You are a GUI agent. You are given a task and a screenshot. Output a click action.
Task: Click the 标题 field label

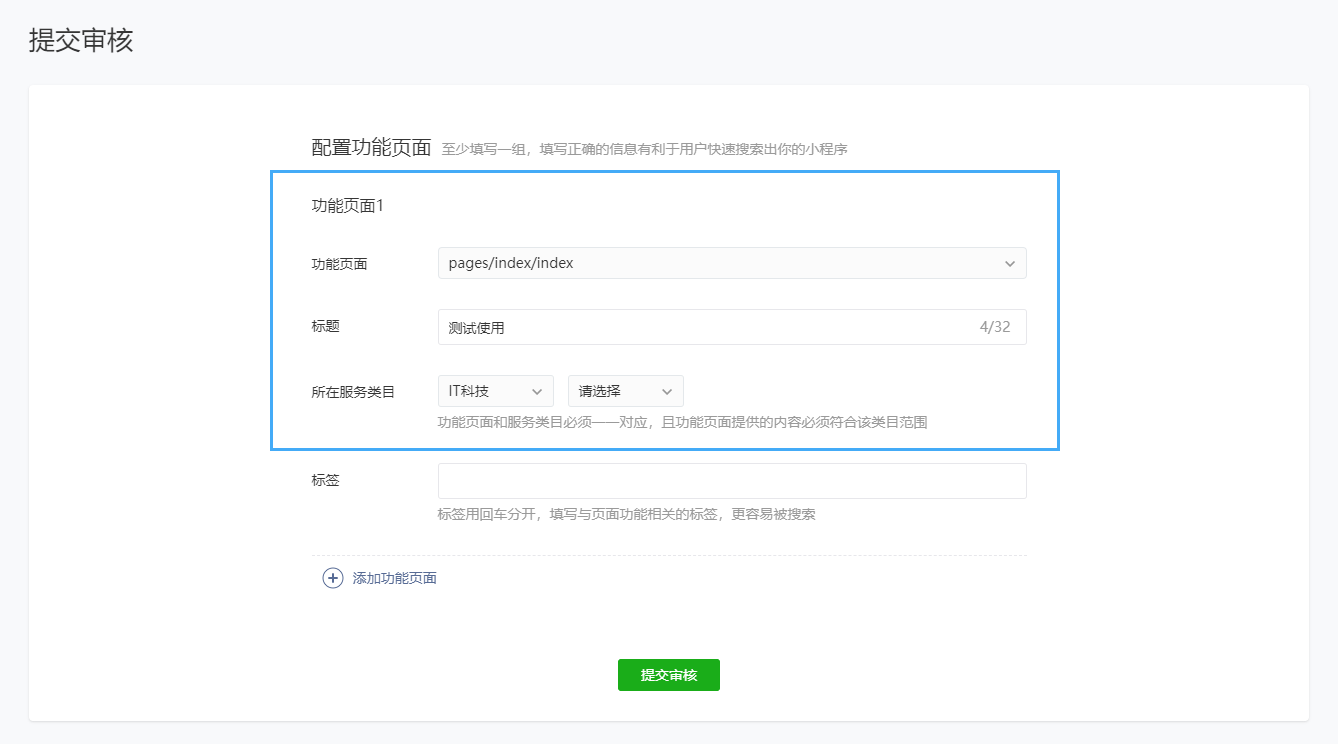(326, 326)
